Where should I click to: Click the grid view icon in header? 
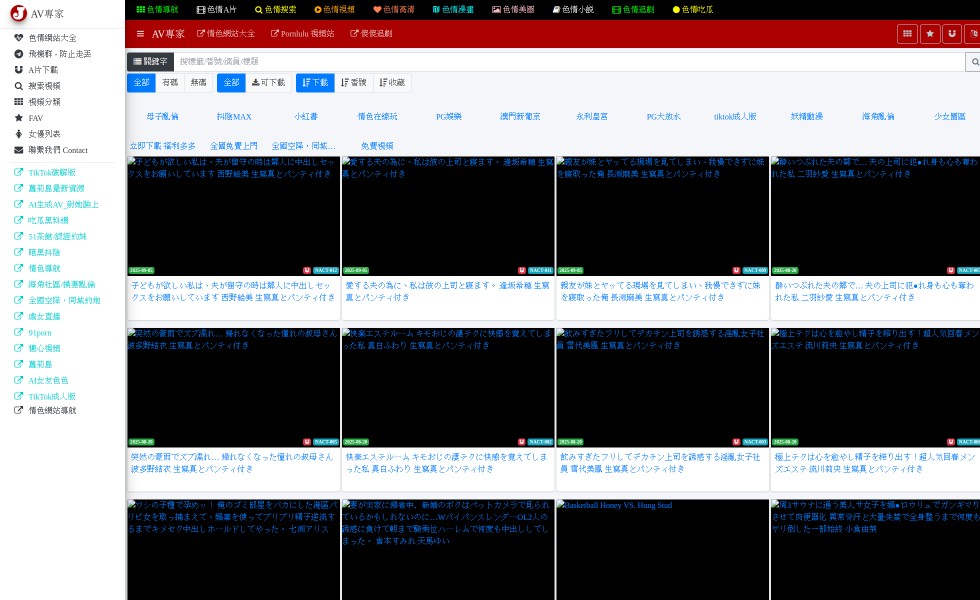click(x=907, y=34)
